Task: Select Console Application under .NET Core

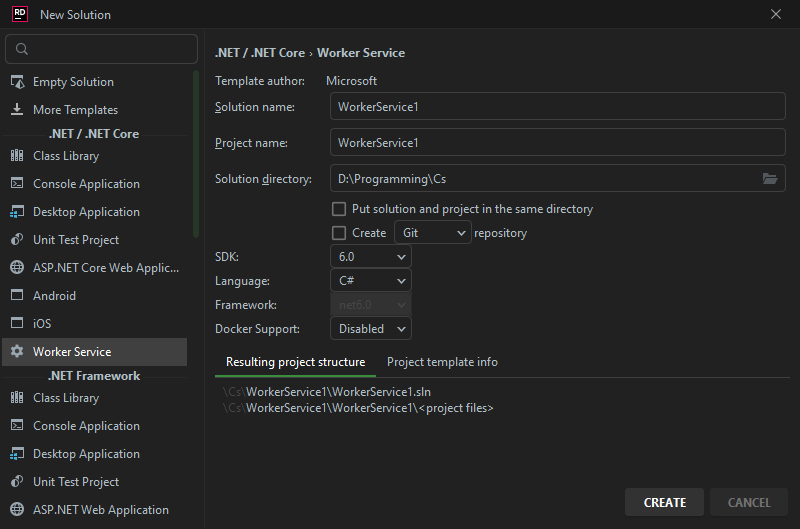Action: tap(95, 184)
